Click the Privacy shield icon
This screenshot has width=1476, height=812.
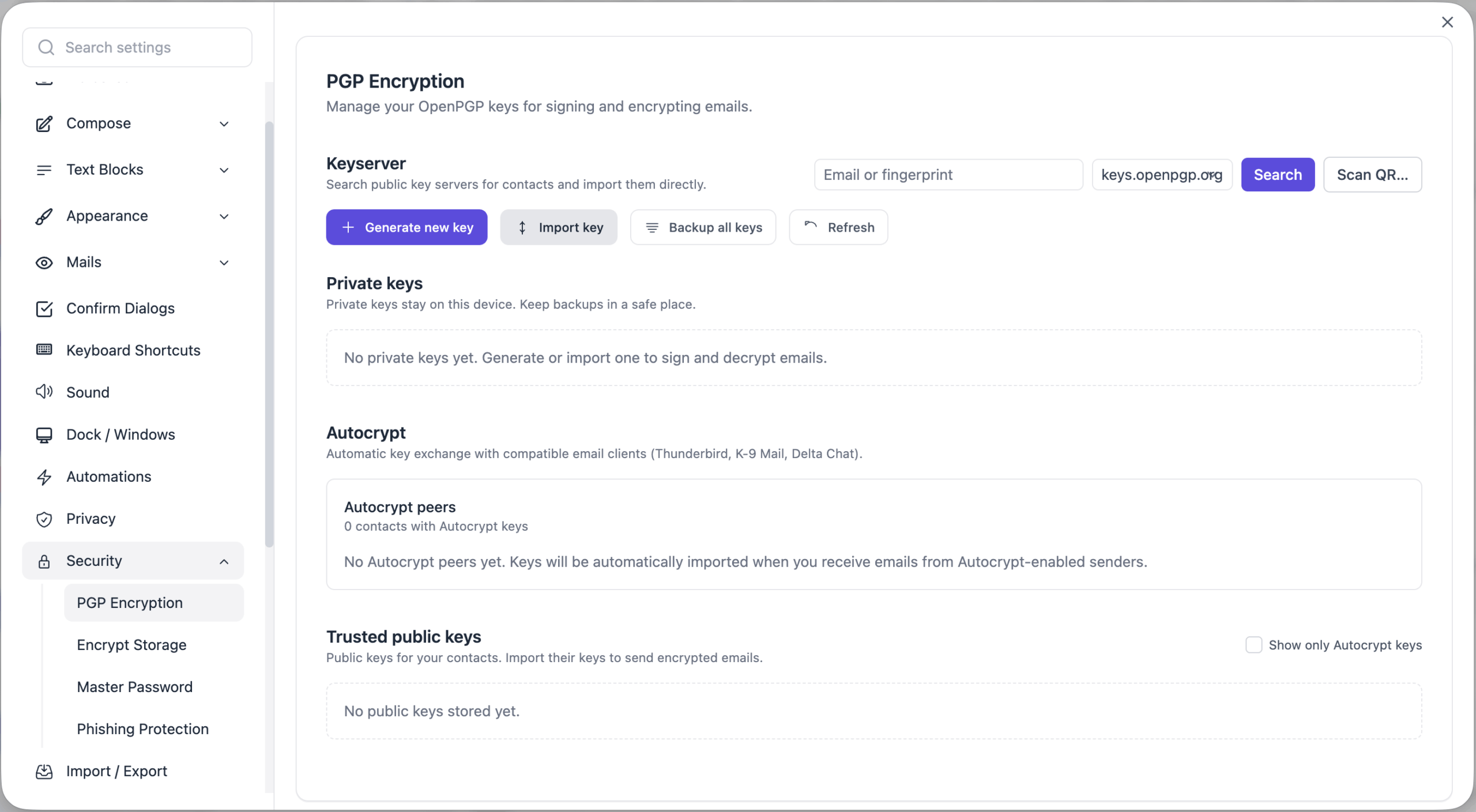tap(44, 519)
